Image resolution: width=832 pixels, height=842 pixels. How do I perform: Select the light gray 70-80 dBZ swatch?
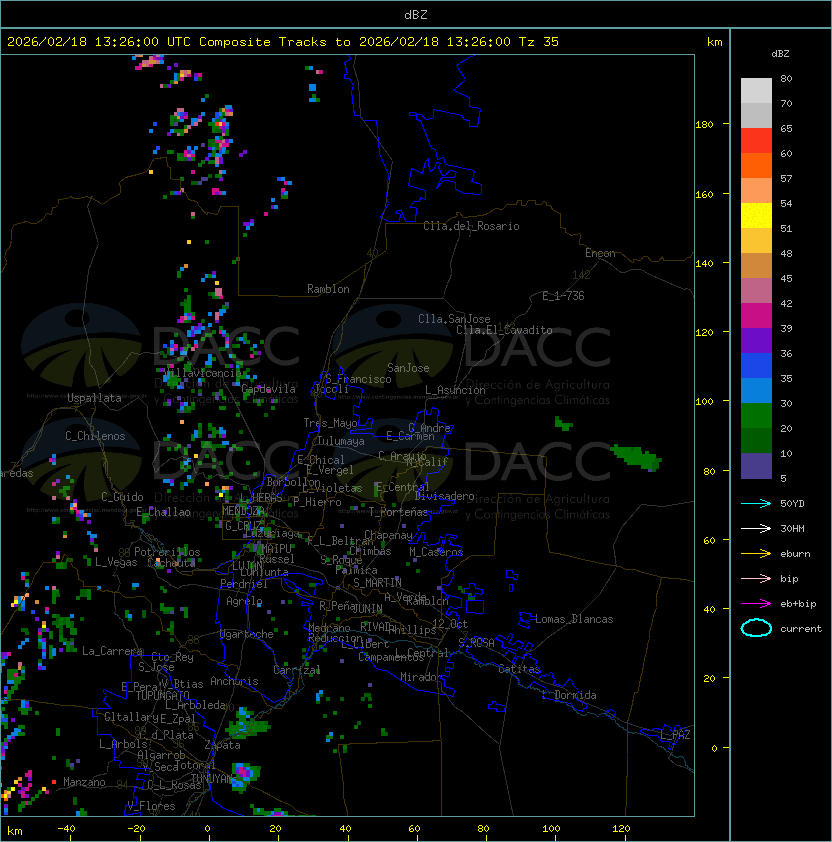pyautogui.click(x=756, y=91)
